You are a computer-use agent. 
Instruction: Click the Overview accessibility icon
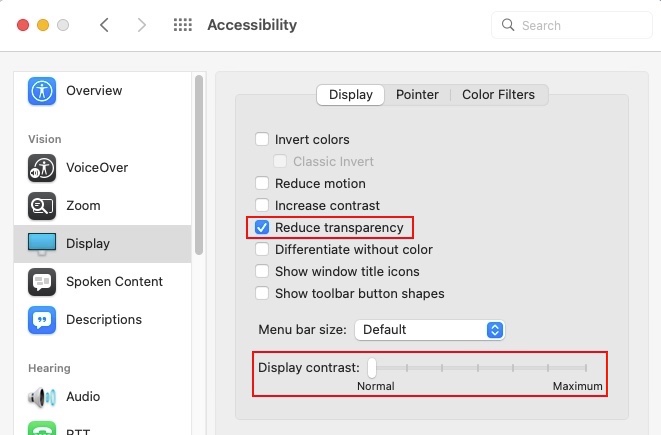(x=42, y=91)
